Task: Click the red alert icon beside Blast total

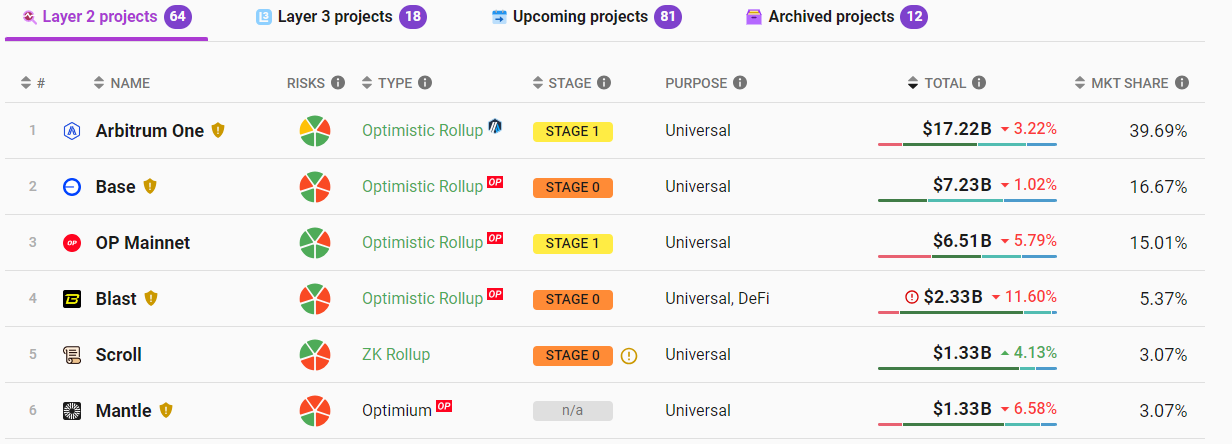Action: [x=911, y=297]
